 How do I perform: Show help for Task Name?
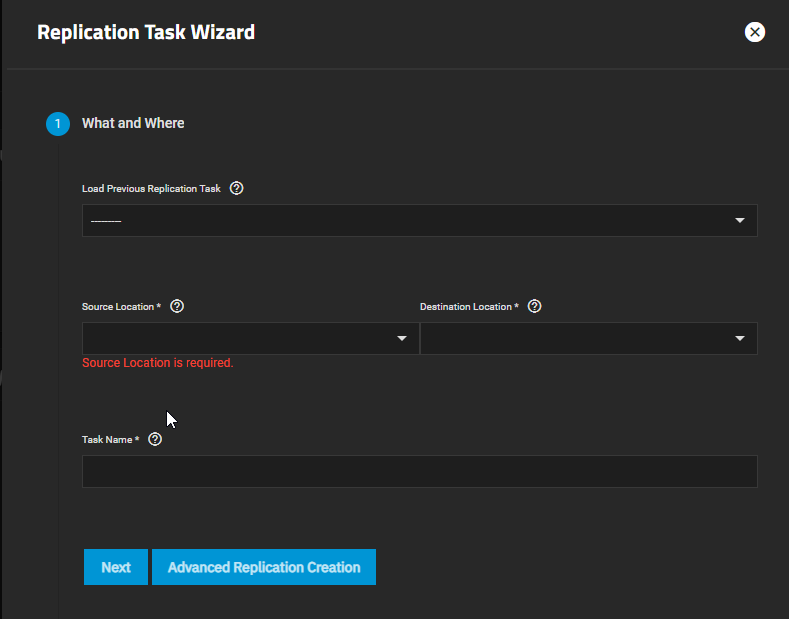click(x=155, y=439)
